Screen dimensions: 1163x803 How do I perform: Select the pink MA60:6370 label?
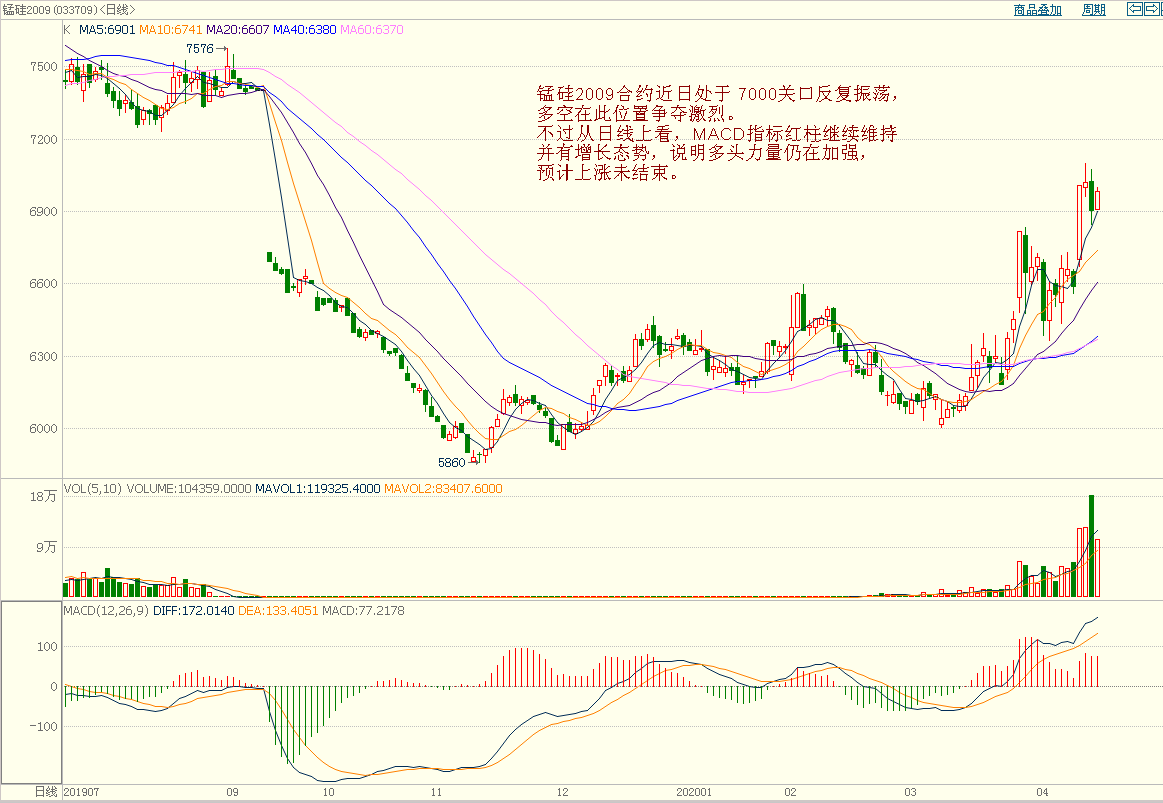(x=372, y=30)
